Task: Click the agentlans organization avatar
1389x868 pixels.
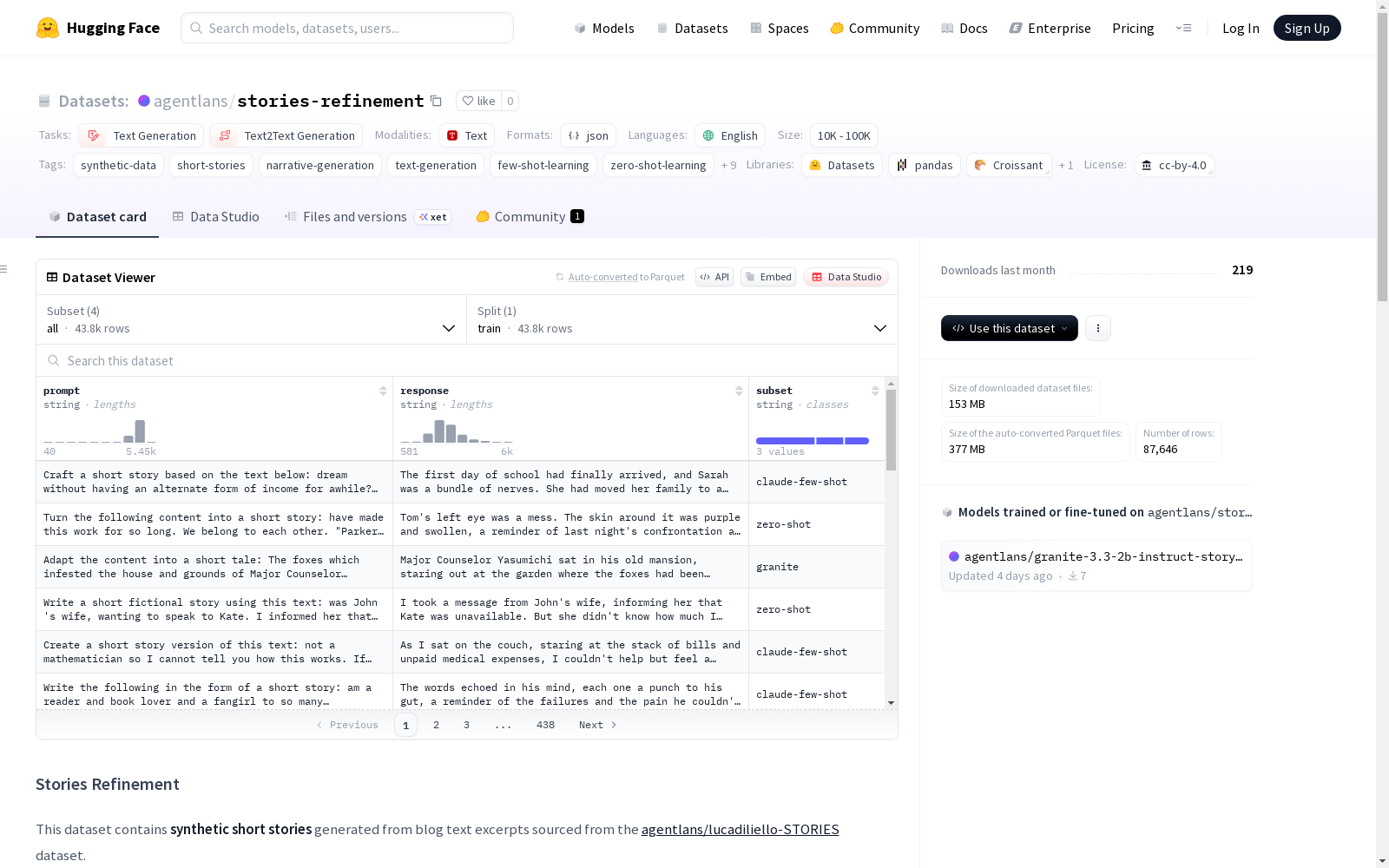Action: tap(144, 101)
